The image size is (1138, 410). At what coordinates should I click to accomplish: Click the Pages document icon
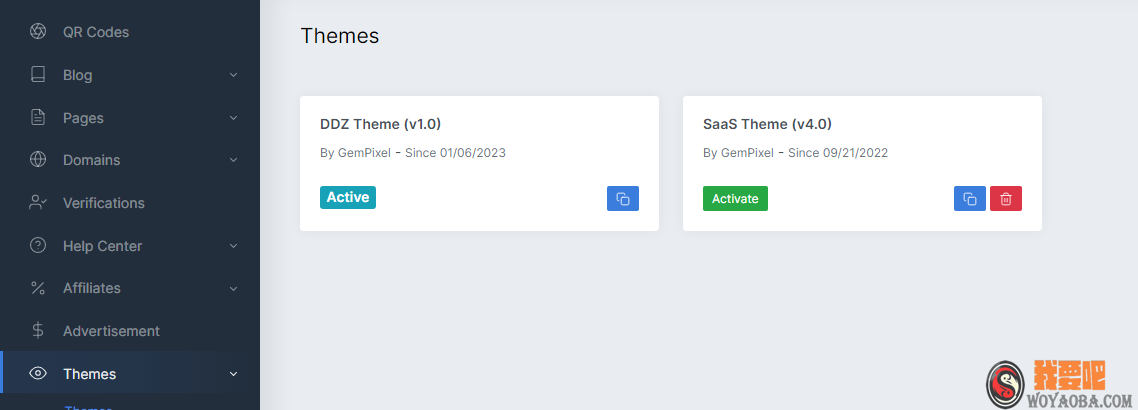click(38, 118)
